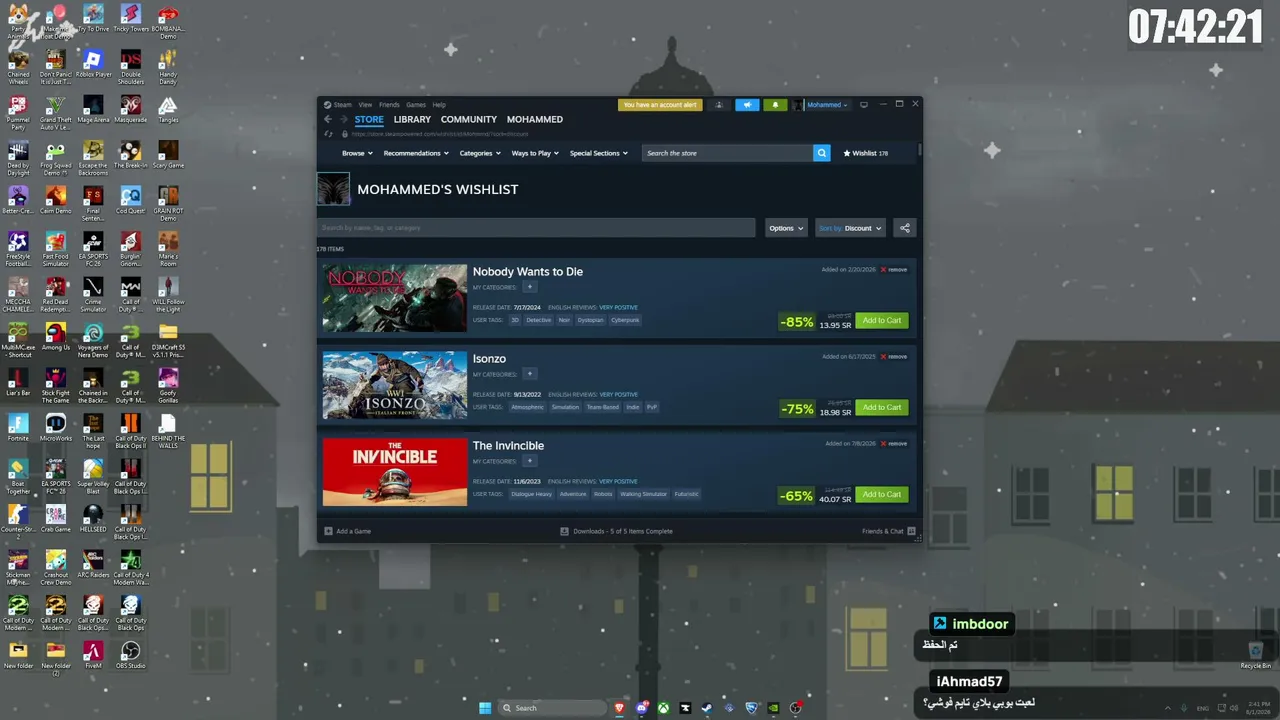Image resolution: width=1280 pixels, height=720 pixels.
Task: Open Steam from the taskbar
Action: coord(707,708)
